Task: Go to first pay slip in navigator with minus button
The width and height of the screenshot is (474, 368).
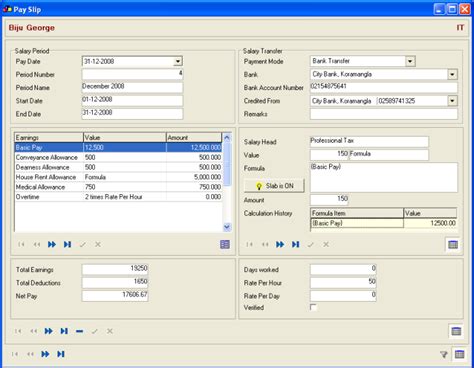Action: 18,331
